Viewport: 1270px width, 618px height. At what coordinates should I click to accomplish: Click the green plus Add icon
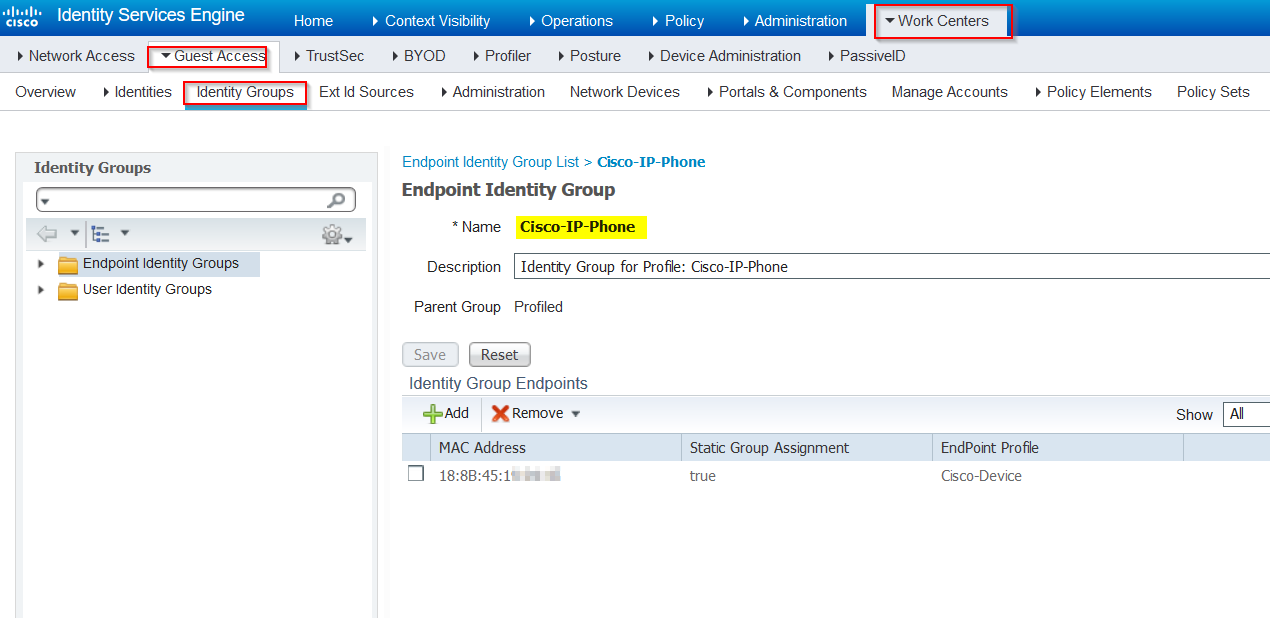click(433, 413)
